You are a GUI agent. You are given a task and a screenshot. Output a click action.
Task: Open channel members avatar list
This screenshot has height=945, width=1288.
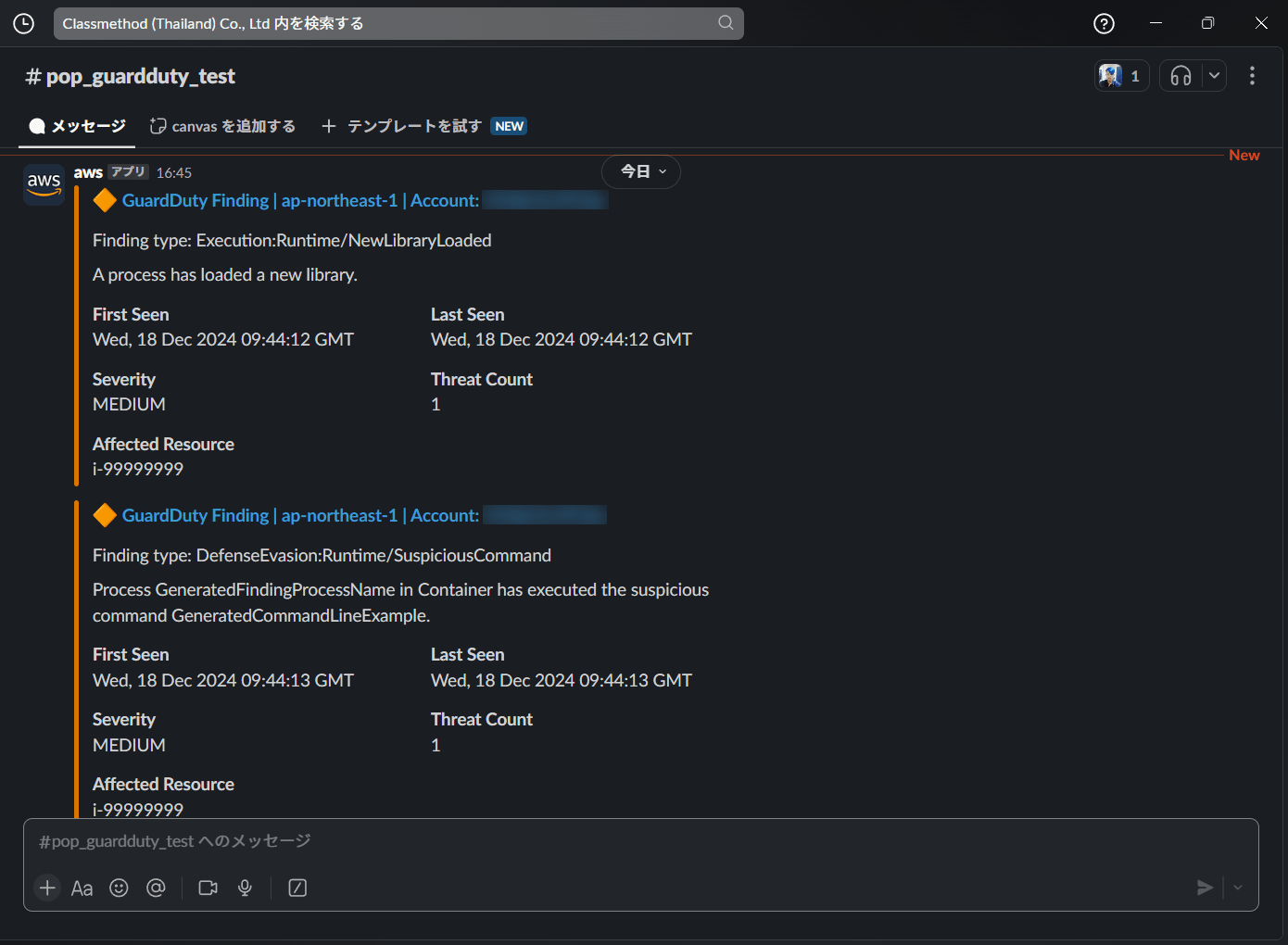coord(1122,76)
